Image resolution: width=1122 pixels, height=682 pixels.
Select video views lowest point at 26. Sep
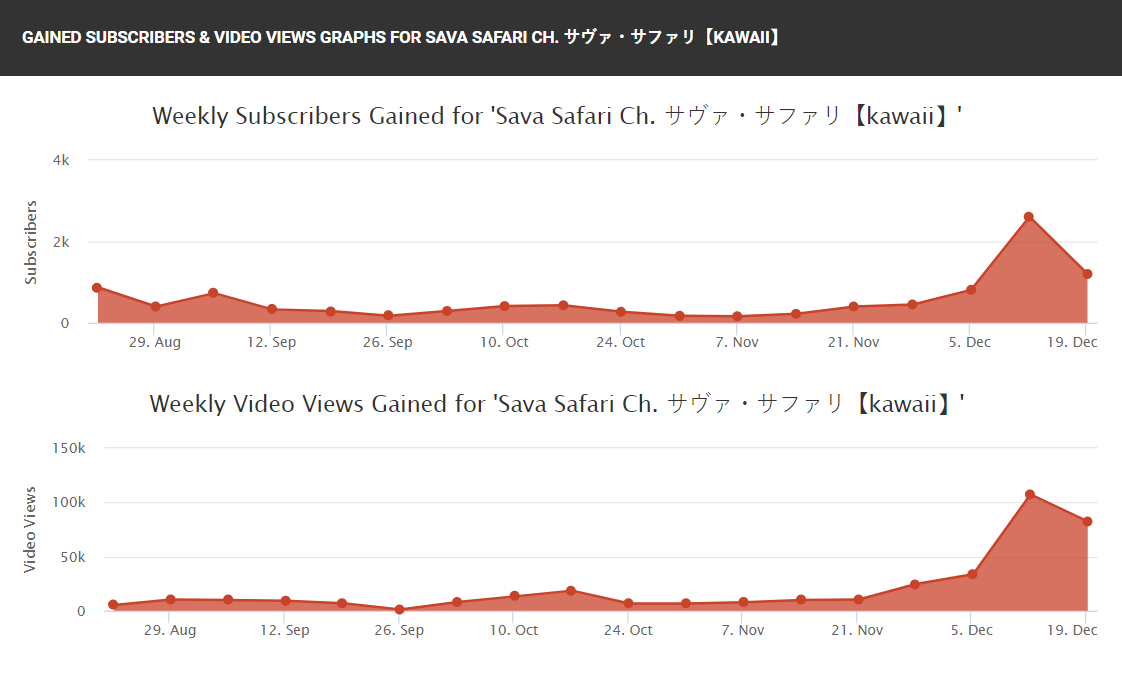(399, 610)
